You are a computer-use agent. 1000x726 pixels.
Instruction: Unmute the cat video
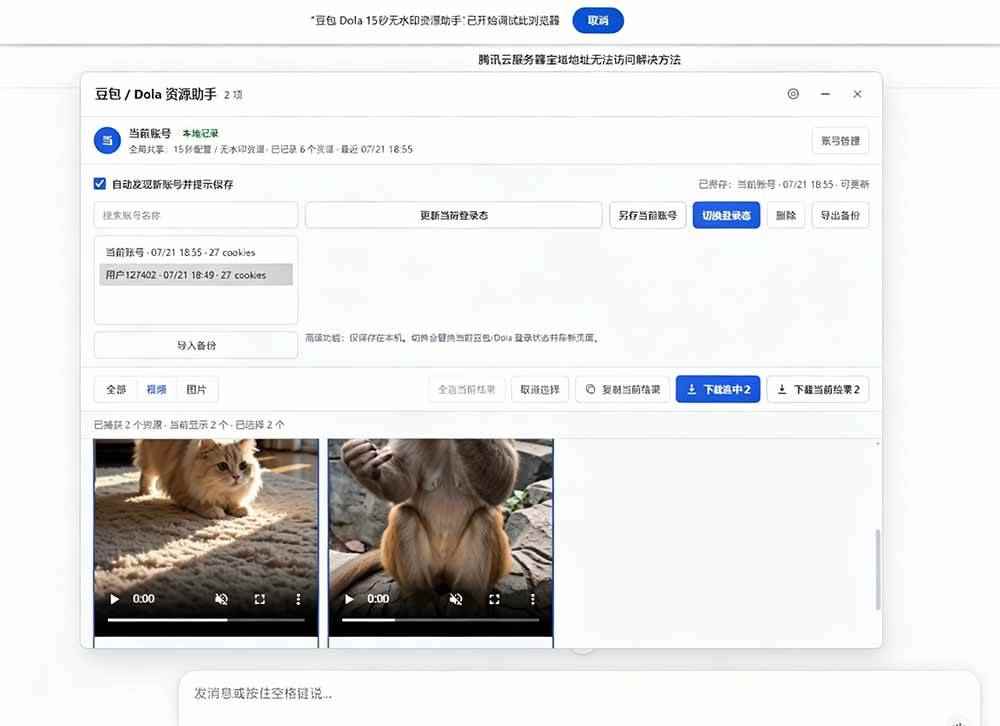pos(221,599)
